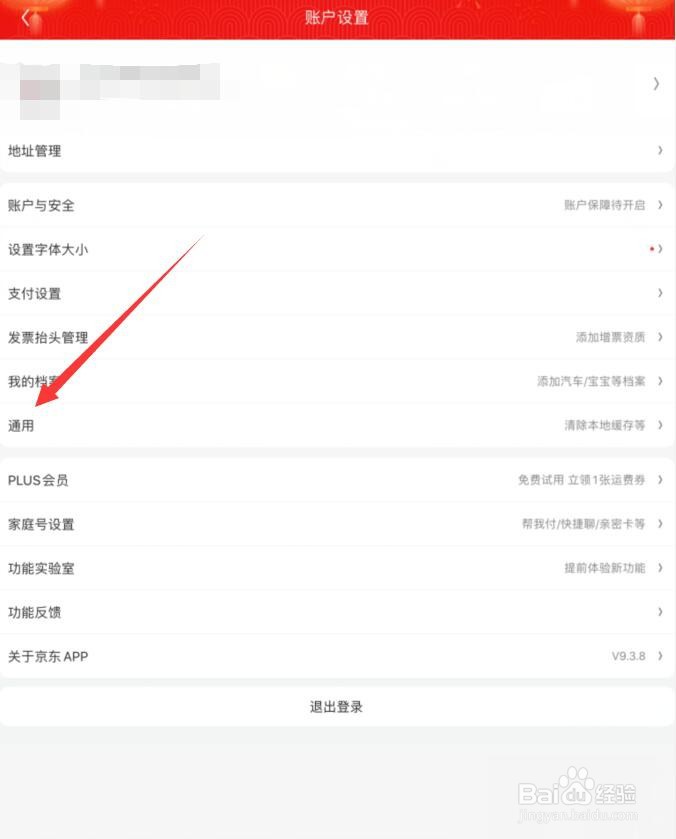This screenshot has height=839, width=676.
Task: Open 支付设置 payment settings
Action: click(337, 293)
